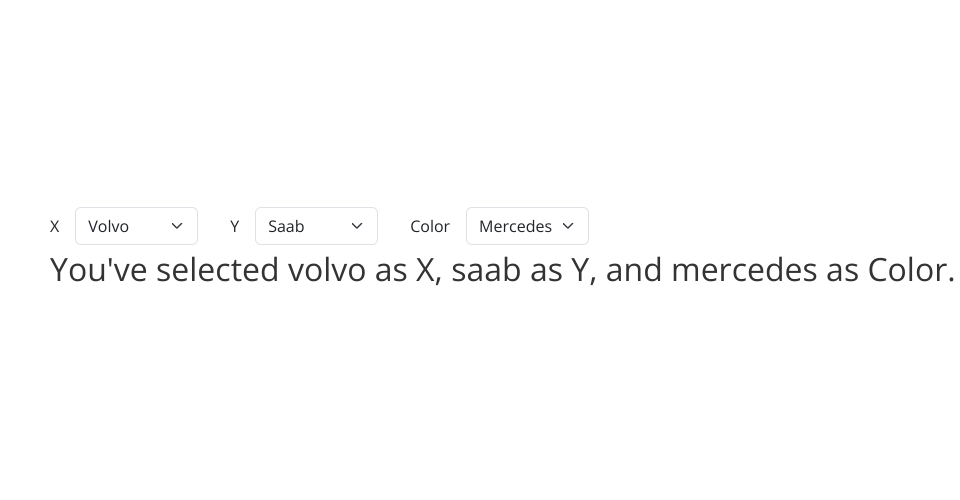Open the Color dropdown showing Mercedes
960x500 pixels.
coord(527,226)
